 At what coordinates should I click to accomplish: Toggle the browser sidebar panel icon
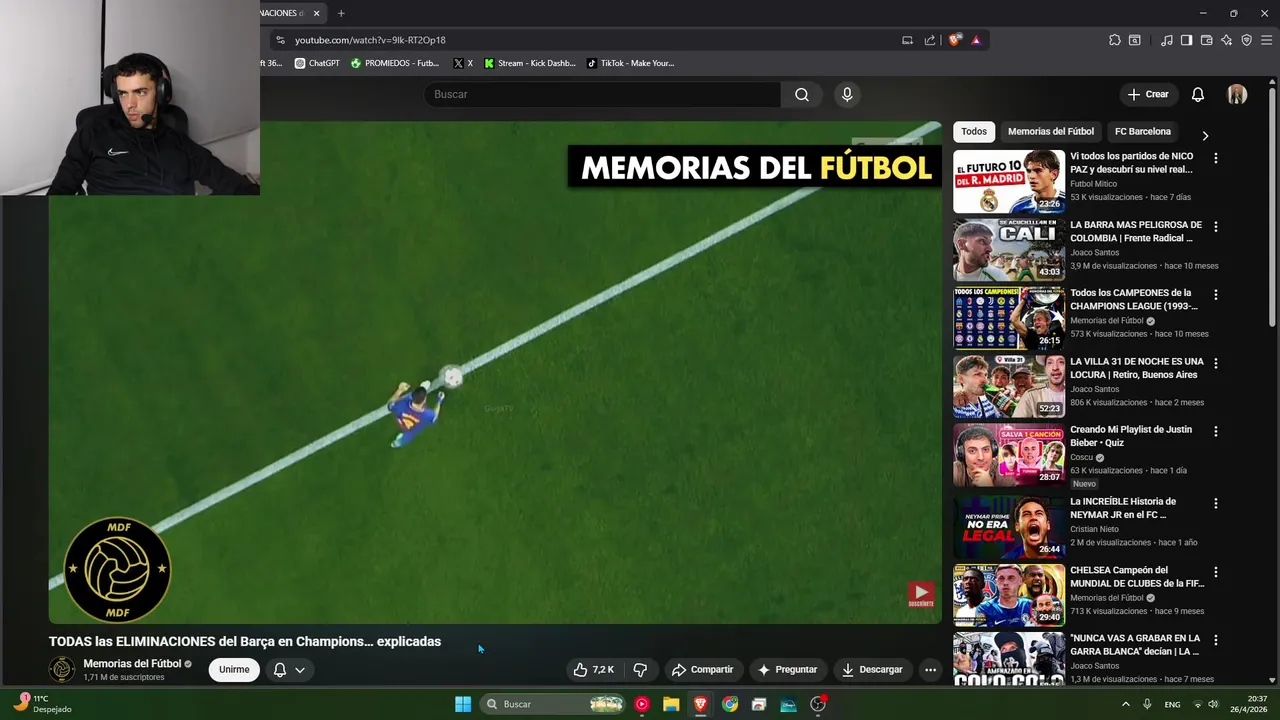coord(1186,40)
